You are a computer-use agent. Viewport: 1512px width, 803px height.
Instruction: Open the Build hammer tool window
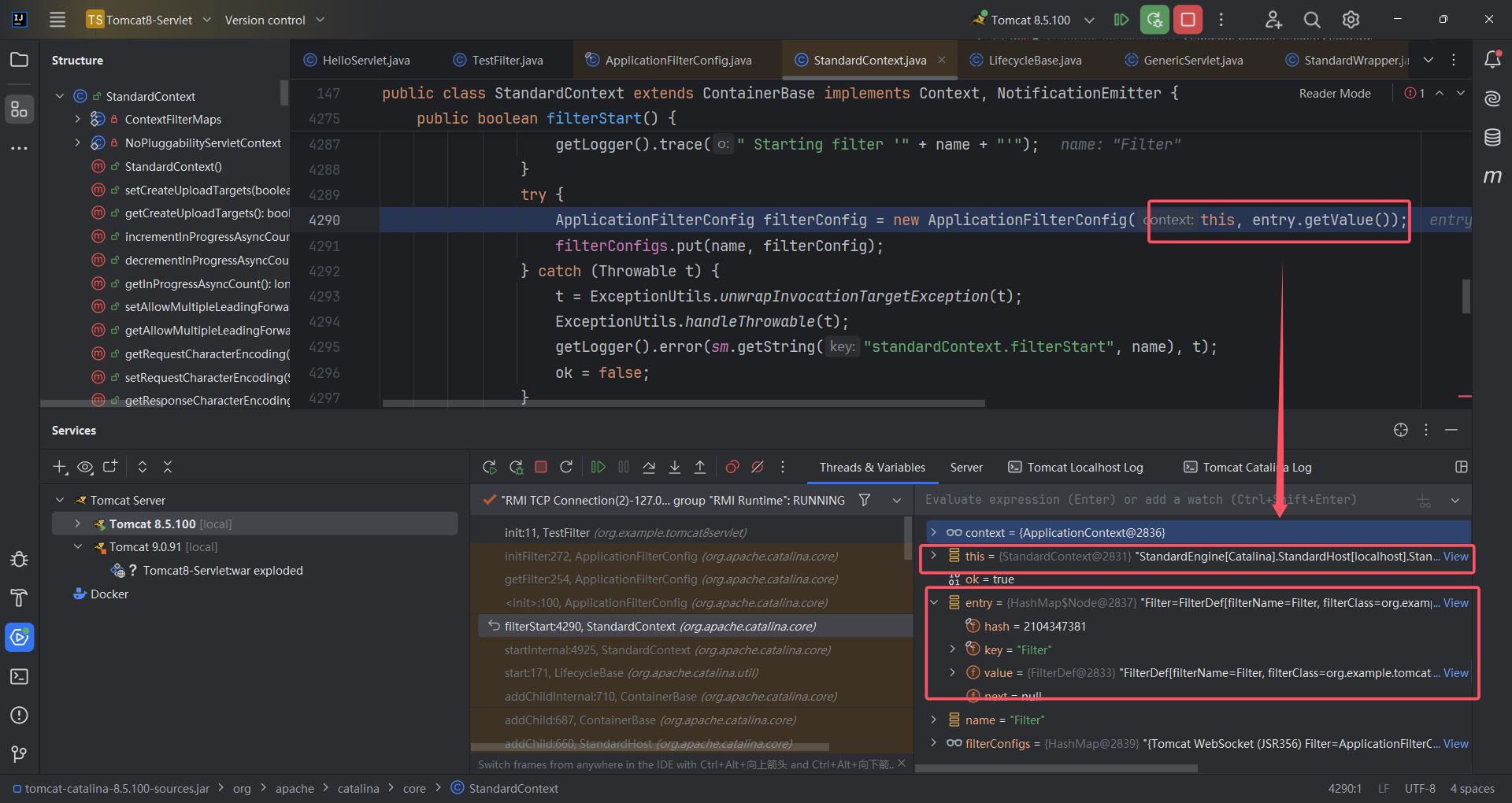(19, 598)
